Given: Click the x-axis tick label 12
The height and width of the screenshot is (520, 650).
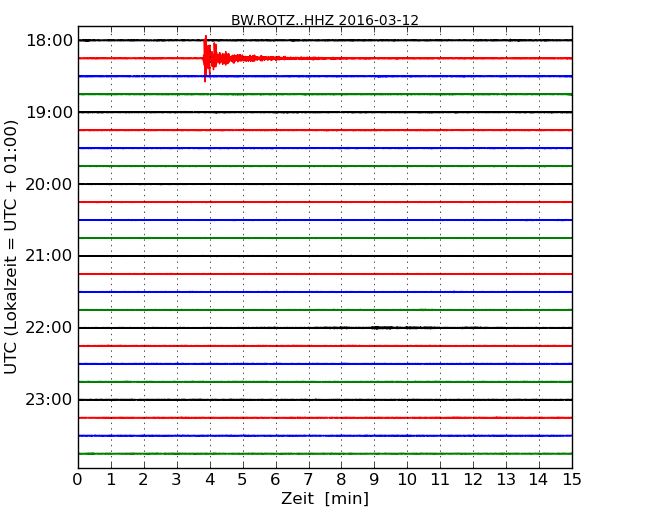Looking at the screenshot, I should [x=473, y=479].
